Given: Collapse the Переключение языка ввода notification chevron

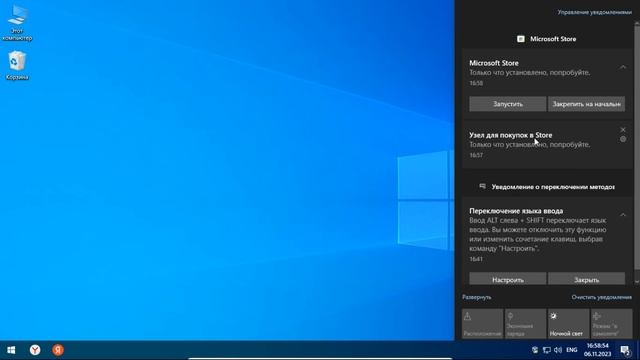Looking at the screenshot, I should [x=623, y=215].
